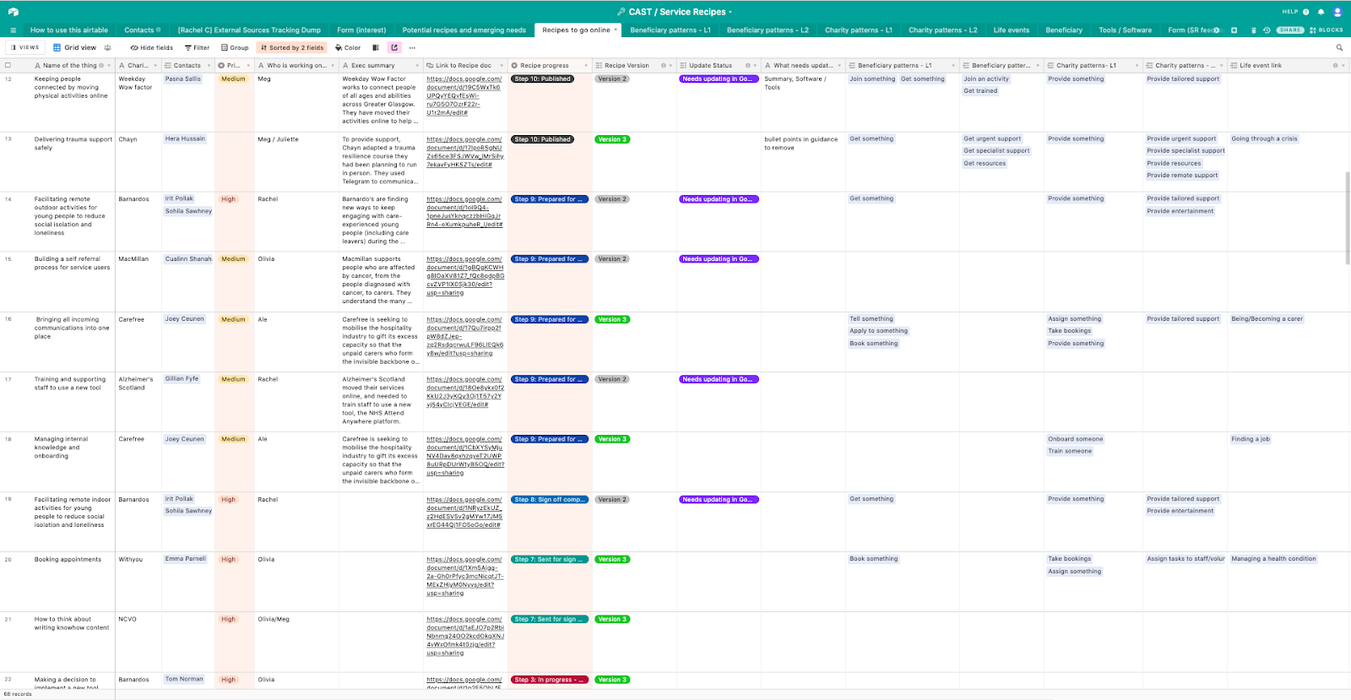This screenshot has height=700, width=1351.
Task: Open Name of the thing column dropdown
Action: (108, 65)
